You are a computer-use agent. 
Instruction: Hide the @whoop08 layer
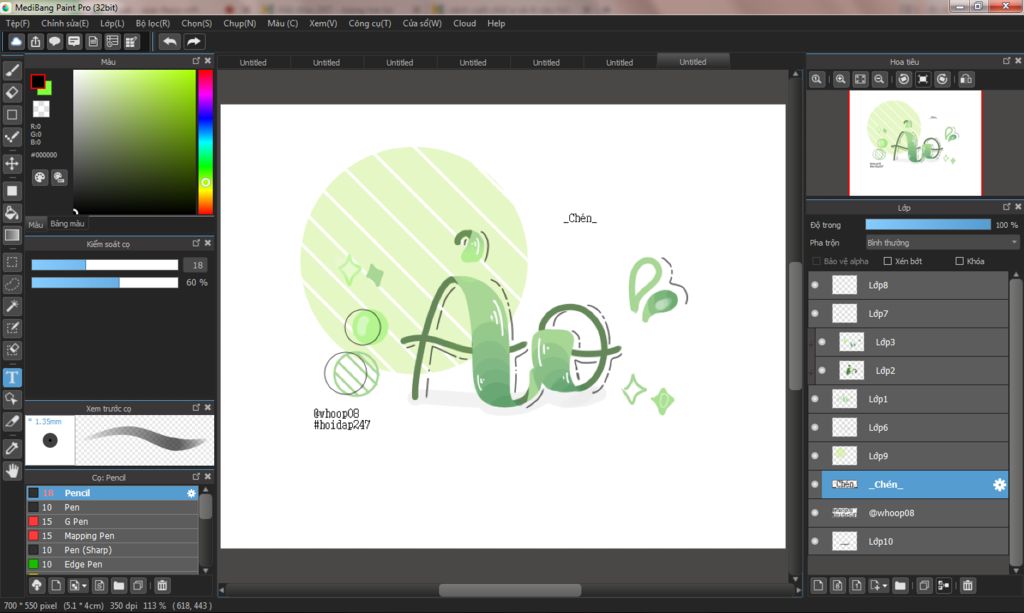click(x=815, y=513)
